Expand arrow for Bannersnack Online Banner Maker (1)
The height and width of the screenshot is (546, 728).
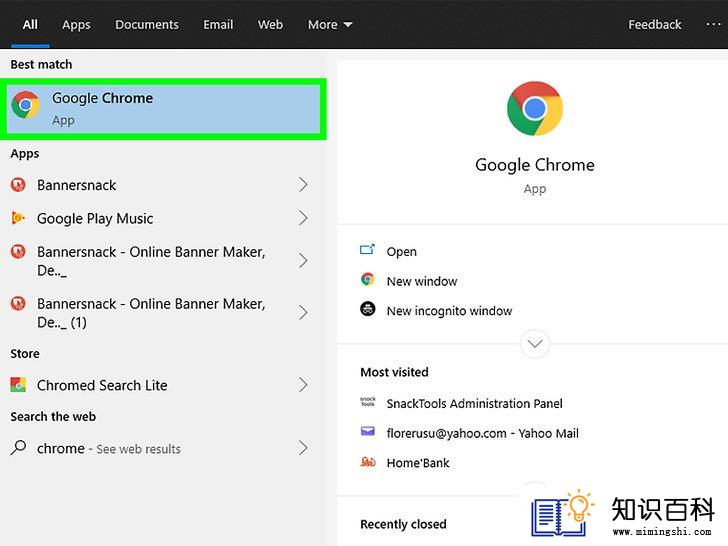(303, 312)
